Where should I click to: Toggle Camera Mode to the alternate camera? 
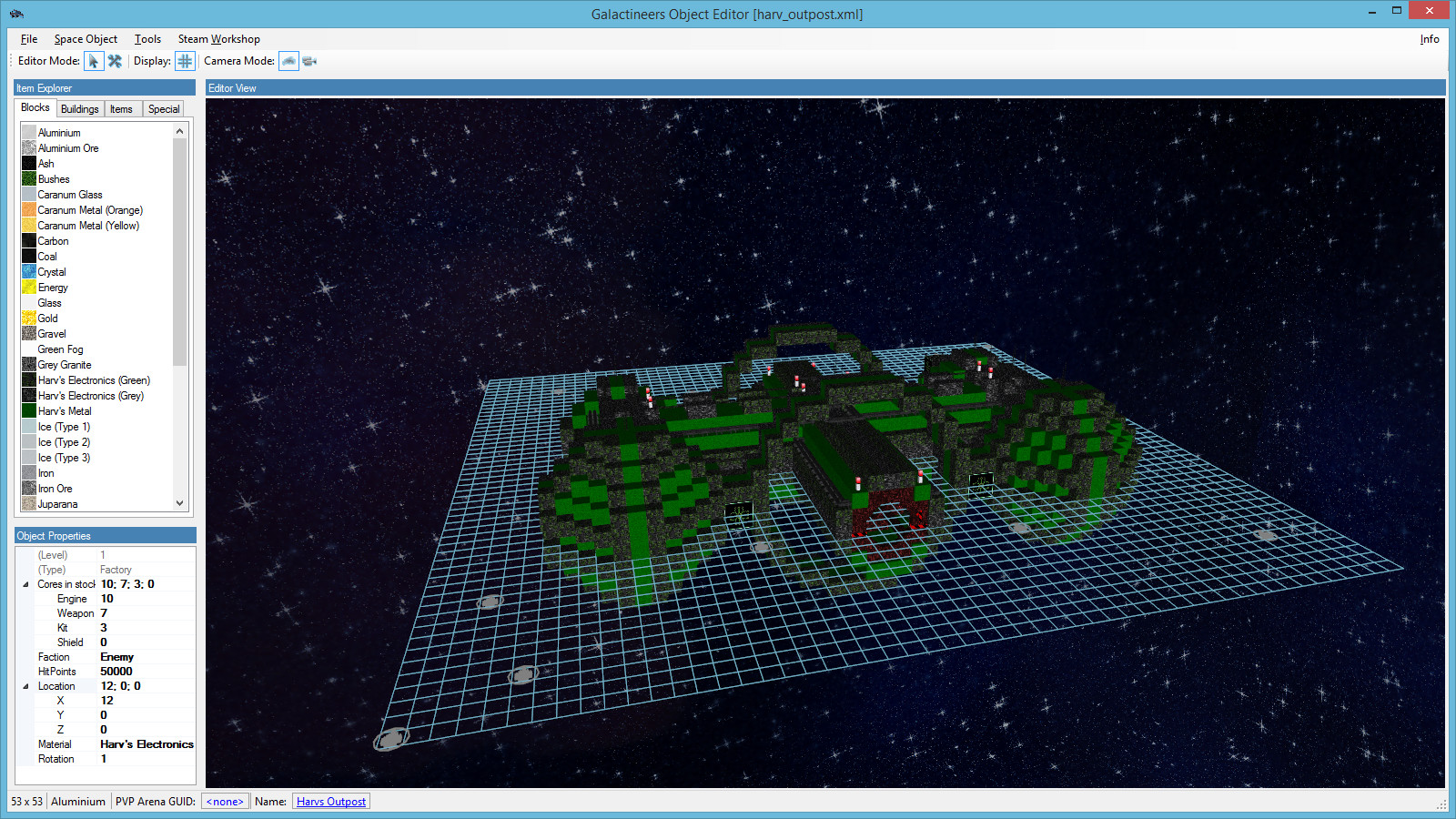coord(309,61)
